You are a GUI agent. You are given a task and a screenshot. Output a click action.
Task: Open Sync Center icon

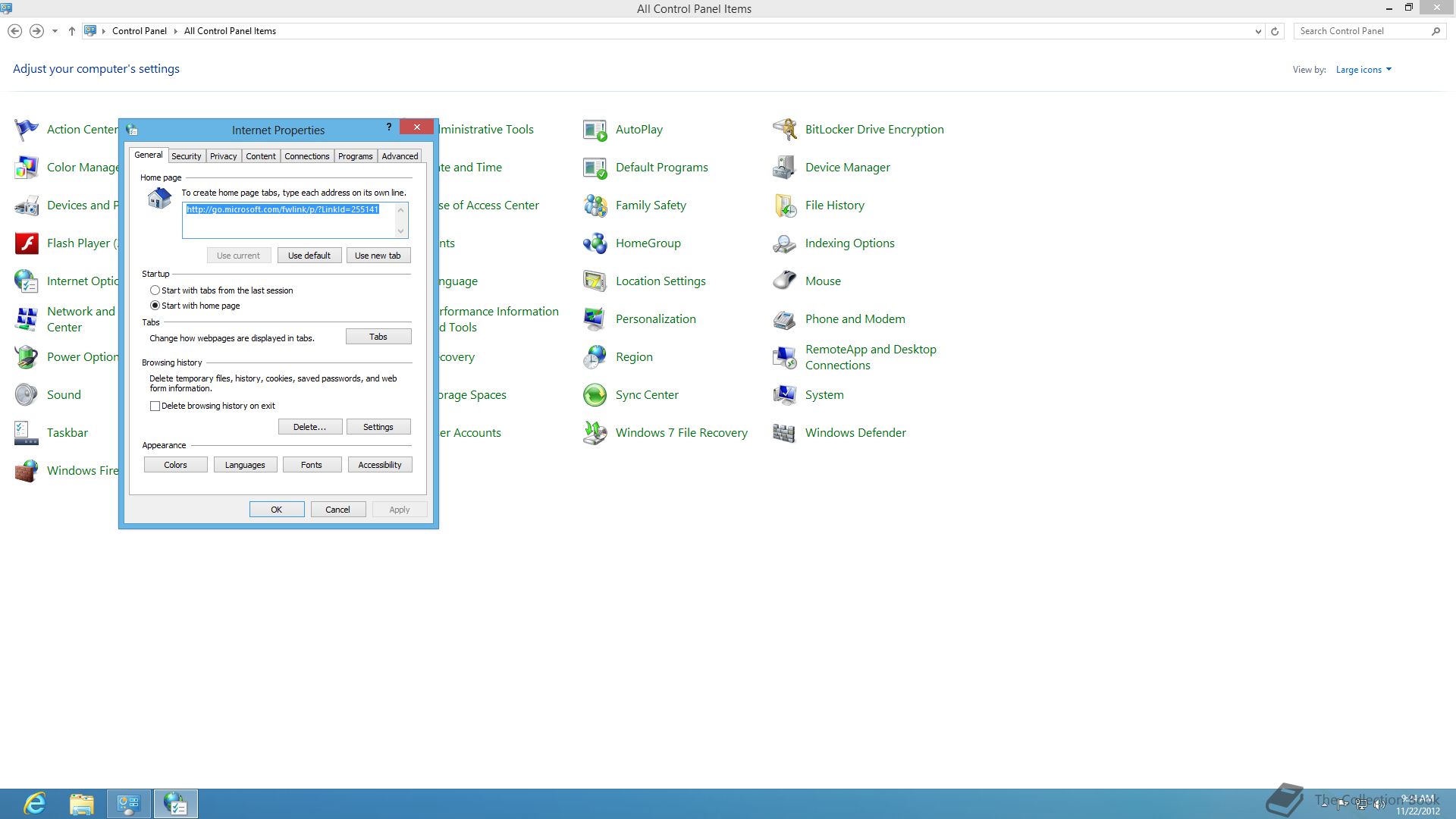[595, 395]
